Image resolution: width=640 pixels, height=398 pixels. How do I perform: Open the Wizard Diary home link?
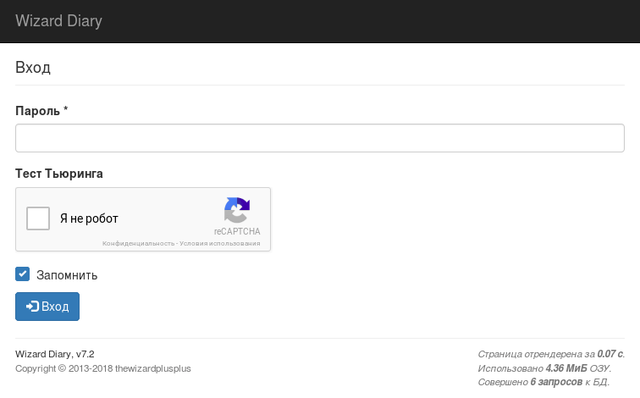tap(59, 21)
